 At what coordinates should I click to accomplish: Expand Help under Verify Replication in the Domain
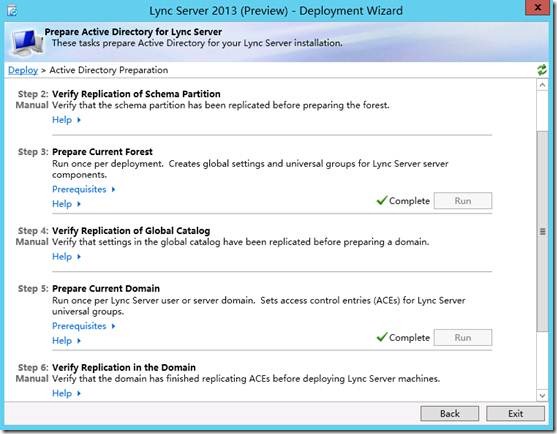tap(66, 393)
